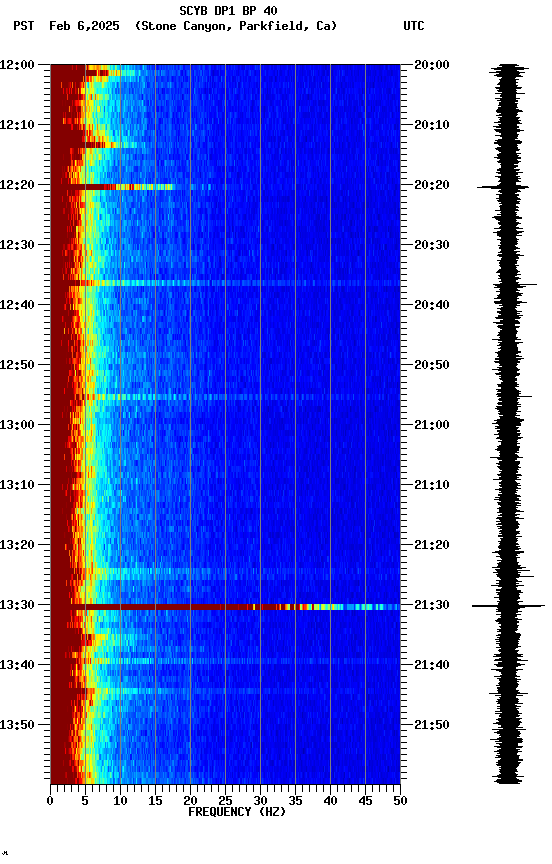Screen dimensions: 552x864
Task: Click the 20:20 UTC time label
Action: tap(432, 185)
